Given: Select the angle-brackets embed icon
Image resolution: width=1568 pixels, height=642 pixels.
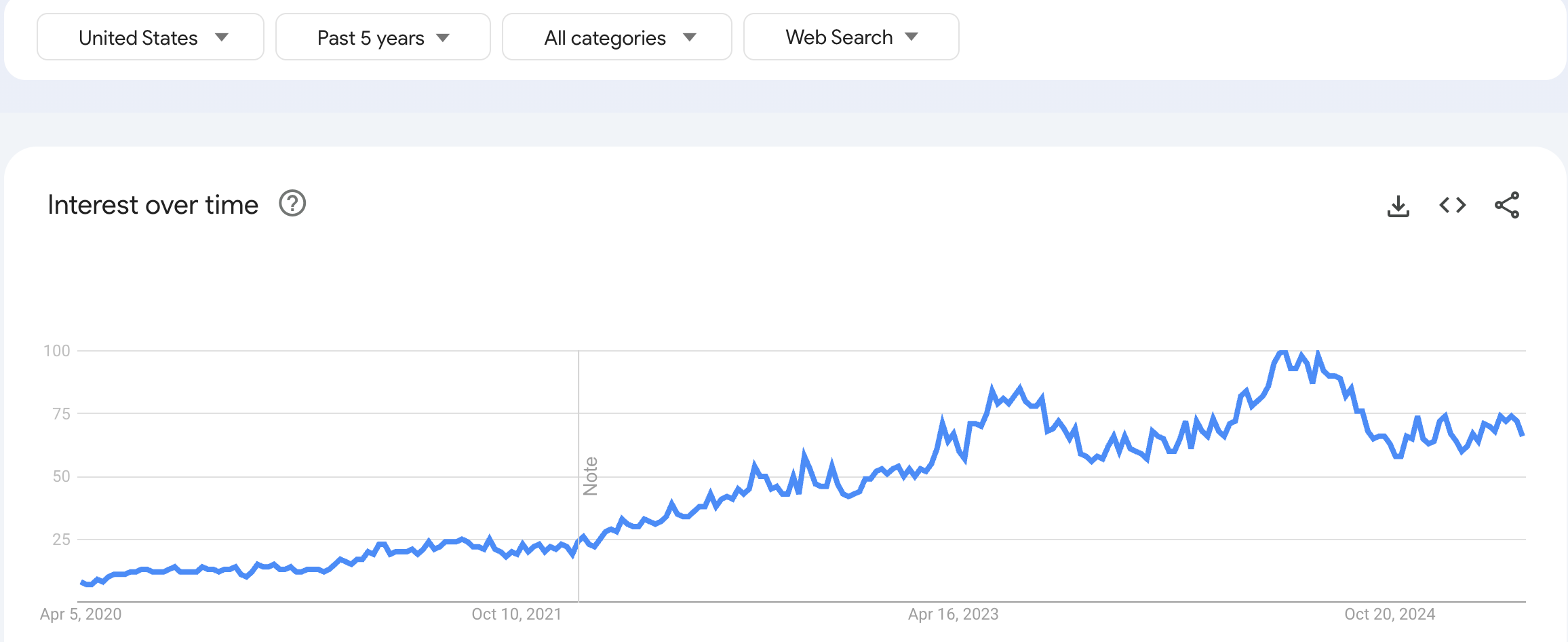Looking at the screenshot, I should 1452,206.
